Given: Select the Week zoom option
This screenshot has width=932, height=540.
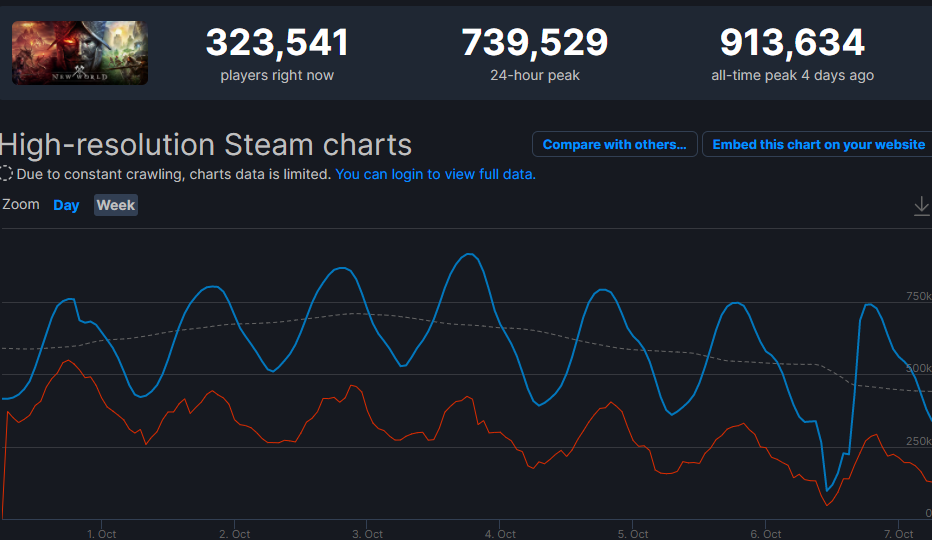Looking at the screenshot, I should pyautogui.click(x=116, y=205).
